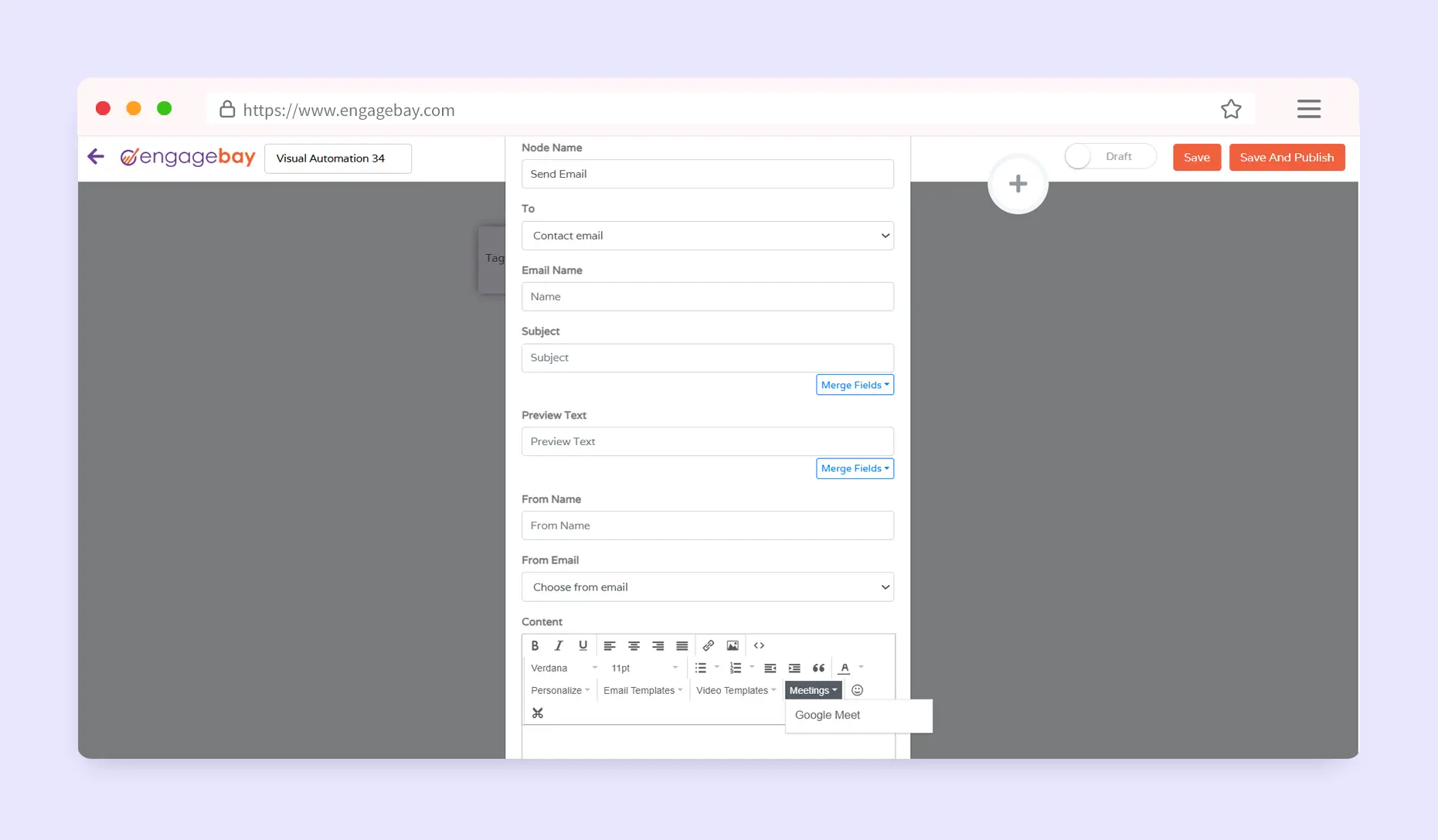The width and height of the screenshot is (1438, 840).
Task: Open the To recipient dropdown
Action: point(707,236)
